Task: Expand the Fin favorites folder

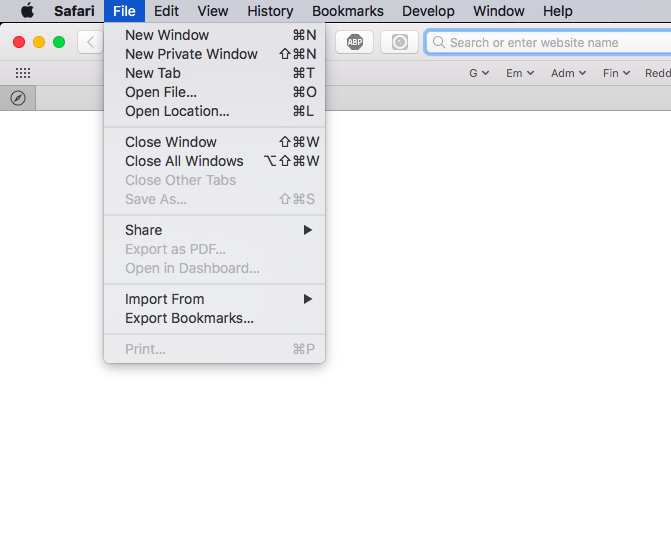Action: pos(616,73)
